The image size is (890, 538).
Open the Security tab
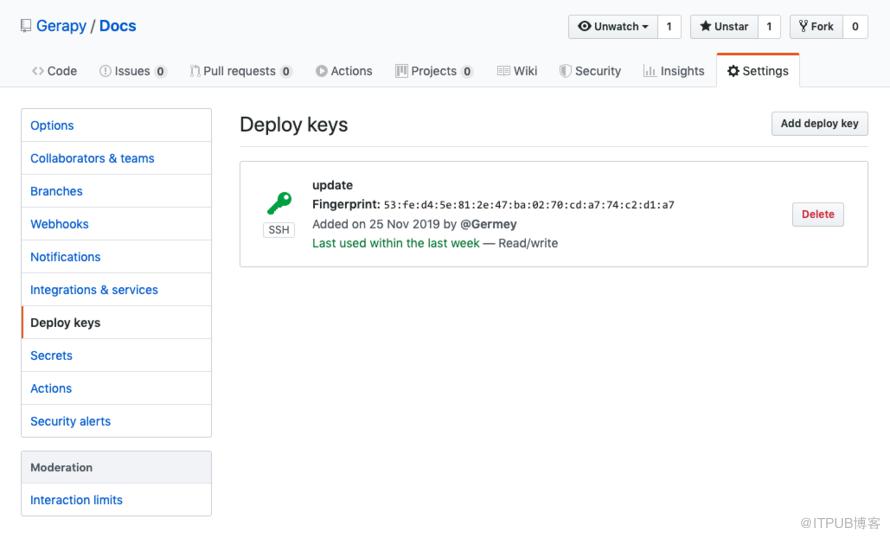click(590, 71)
